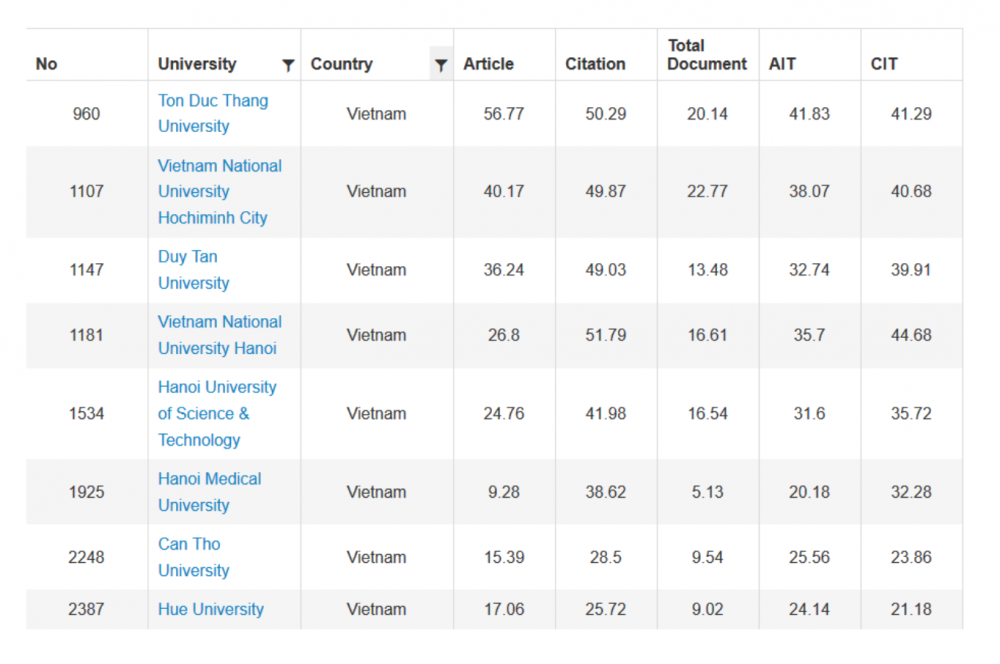
Task: Select Total Document value 16.61
Action: pos(707,335)
